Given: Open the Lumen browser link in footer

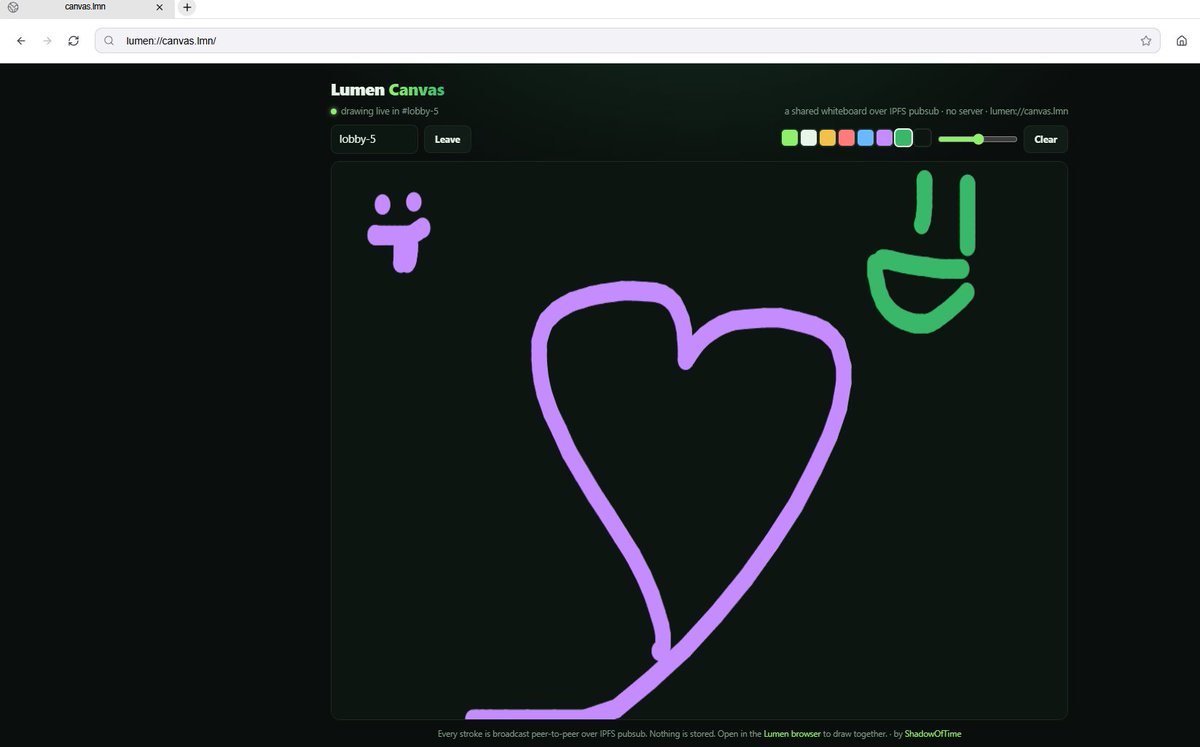Looking at the screenshot, I should [792, 734].
